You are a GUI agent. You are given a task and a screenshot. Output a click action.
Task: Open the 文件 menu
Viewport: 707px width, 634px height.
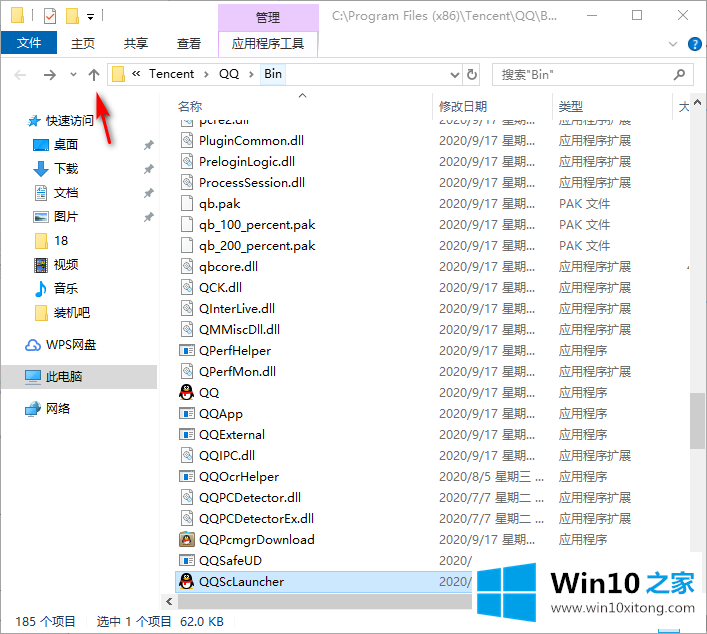pyautogui.click(x=29, y=43)
